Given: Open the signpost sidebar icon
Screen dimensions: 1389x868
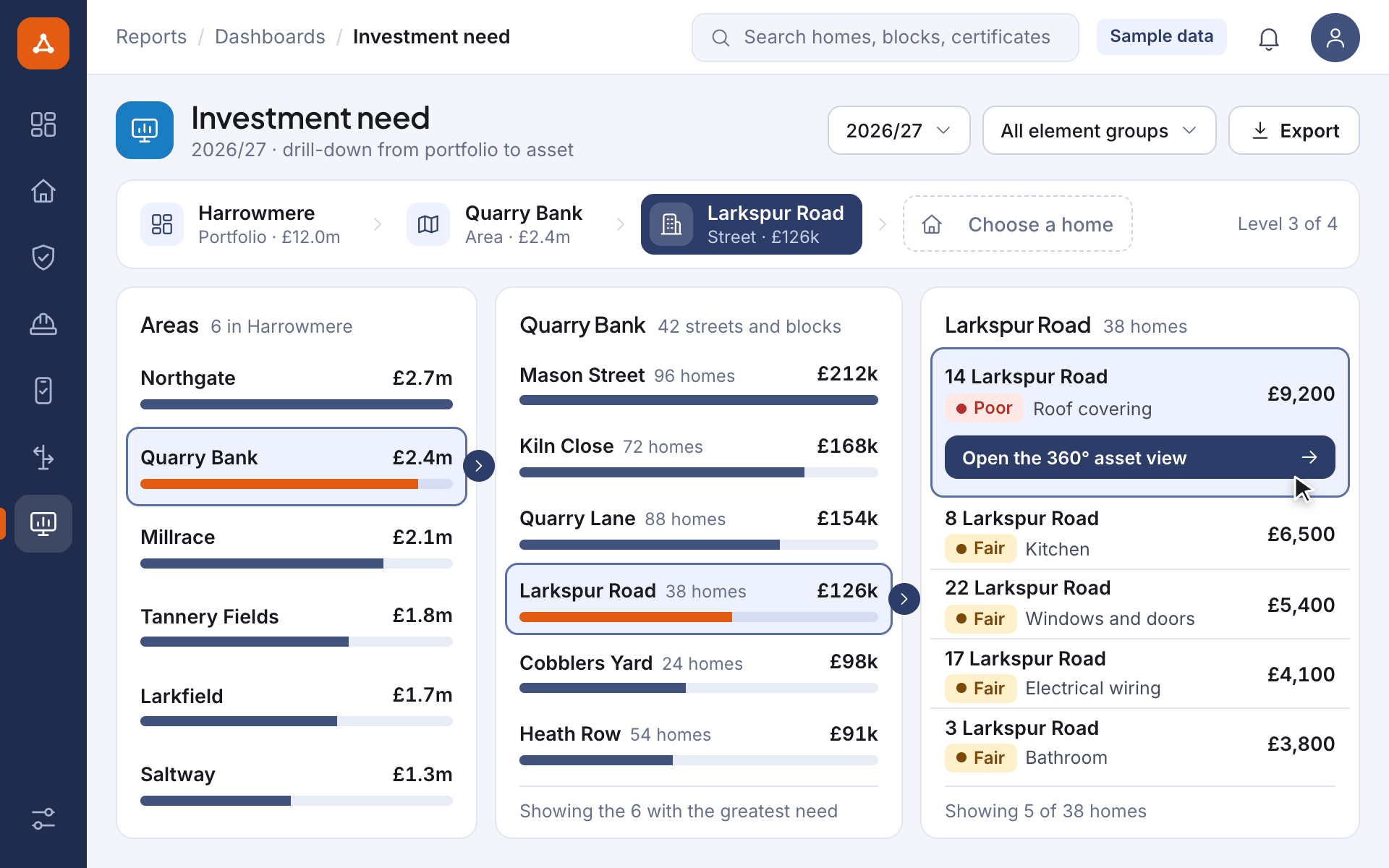Looking at the screenshot, I should click(x=43, y=457).
